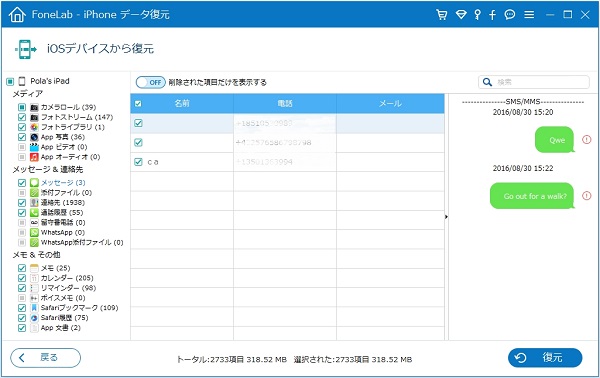The image size is (600, 378).
Task: Select メモ (25) in the sidebar
Action: click(x=55, y=268)
